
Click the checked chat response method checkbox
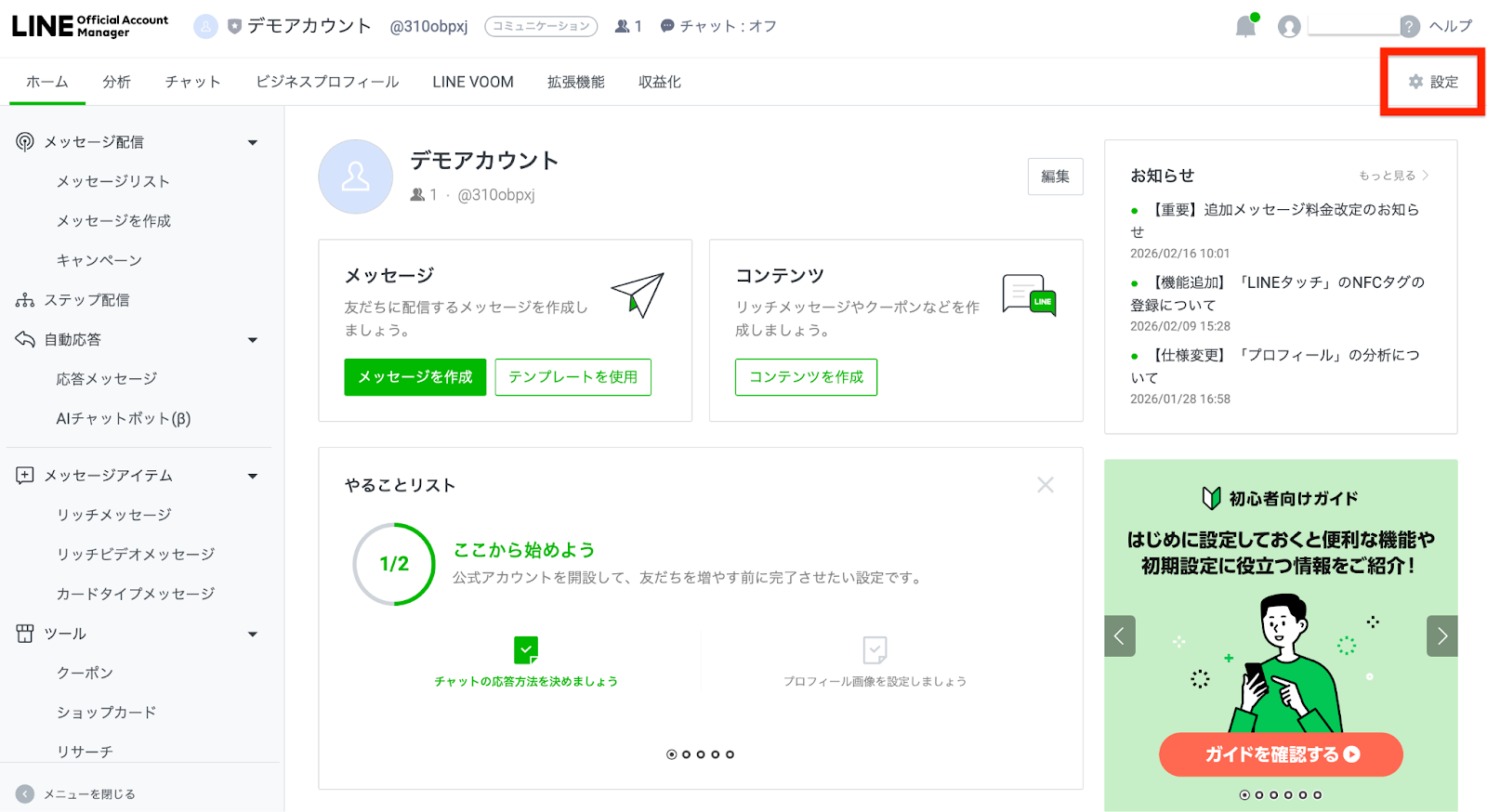[526, 649]
